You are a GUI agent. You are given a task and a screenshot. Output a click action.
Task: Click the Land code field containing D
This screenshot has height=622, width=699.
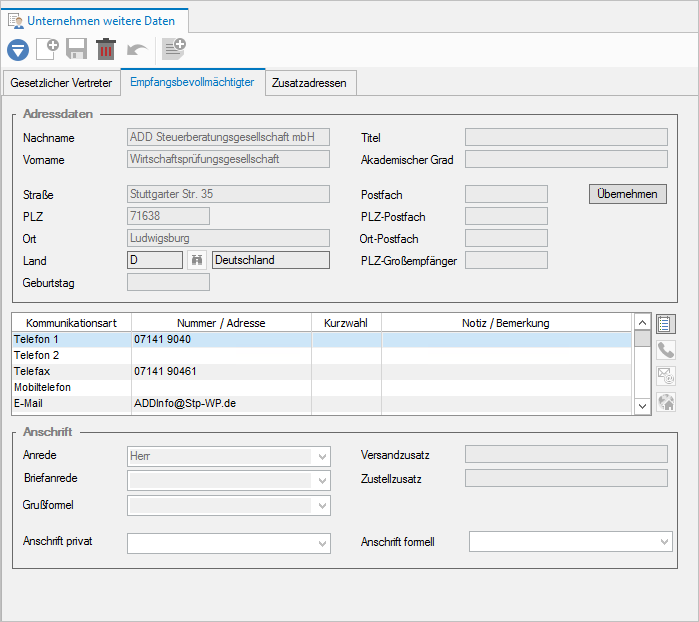(x=155, y=260)
